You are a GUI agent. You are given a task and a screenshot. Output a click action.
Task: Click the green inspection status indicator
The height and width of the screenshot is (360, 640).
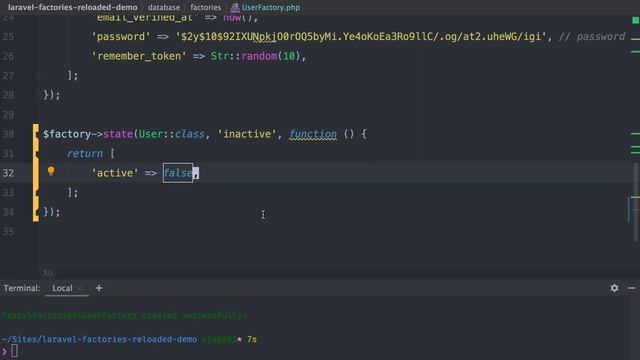pos(636,20)
